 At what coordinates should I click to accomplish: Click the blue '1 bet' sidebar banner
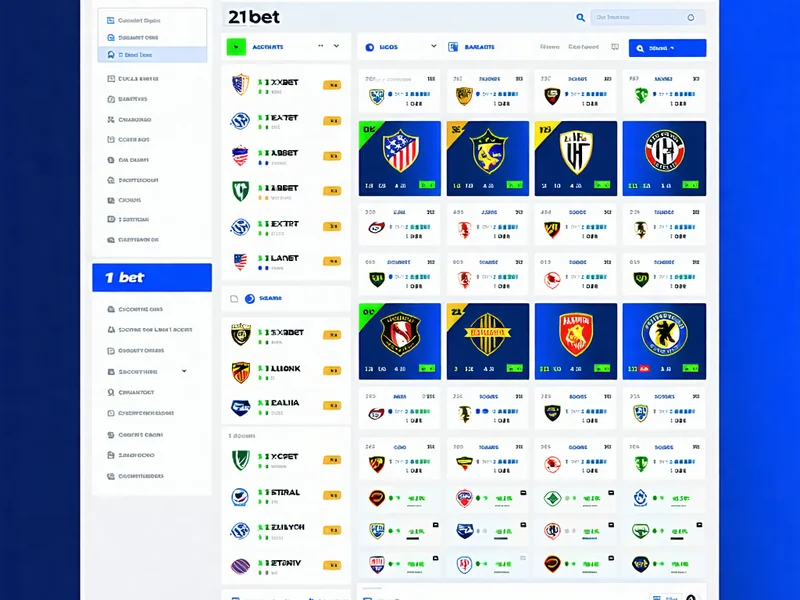click(x=152, y=278)
